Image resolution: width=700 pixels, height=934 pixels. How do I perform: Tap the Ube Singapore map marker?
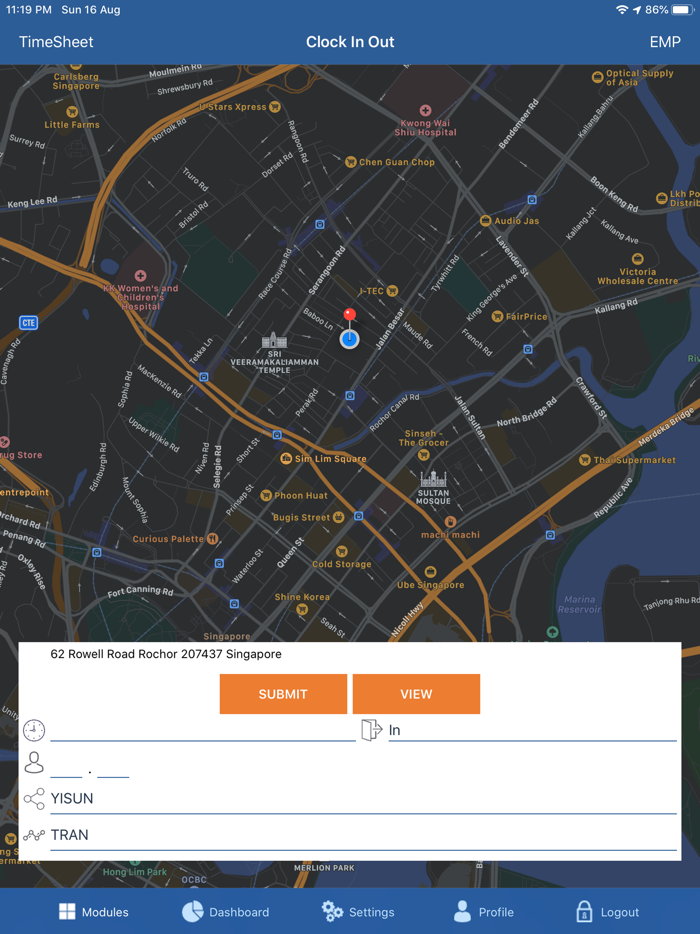pyautogui.click(x=430, y=572)
